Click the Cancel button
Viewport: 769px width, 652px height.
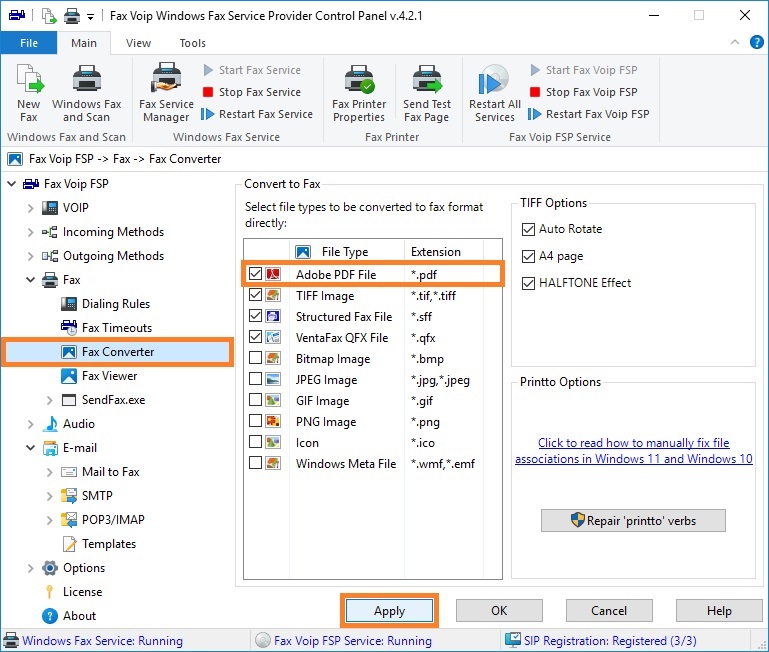tap(609, 611)
